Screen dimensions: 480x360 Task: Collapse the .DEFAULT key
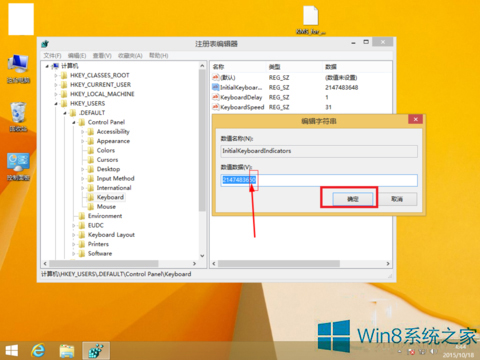pos(65,113)
